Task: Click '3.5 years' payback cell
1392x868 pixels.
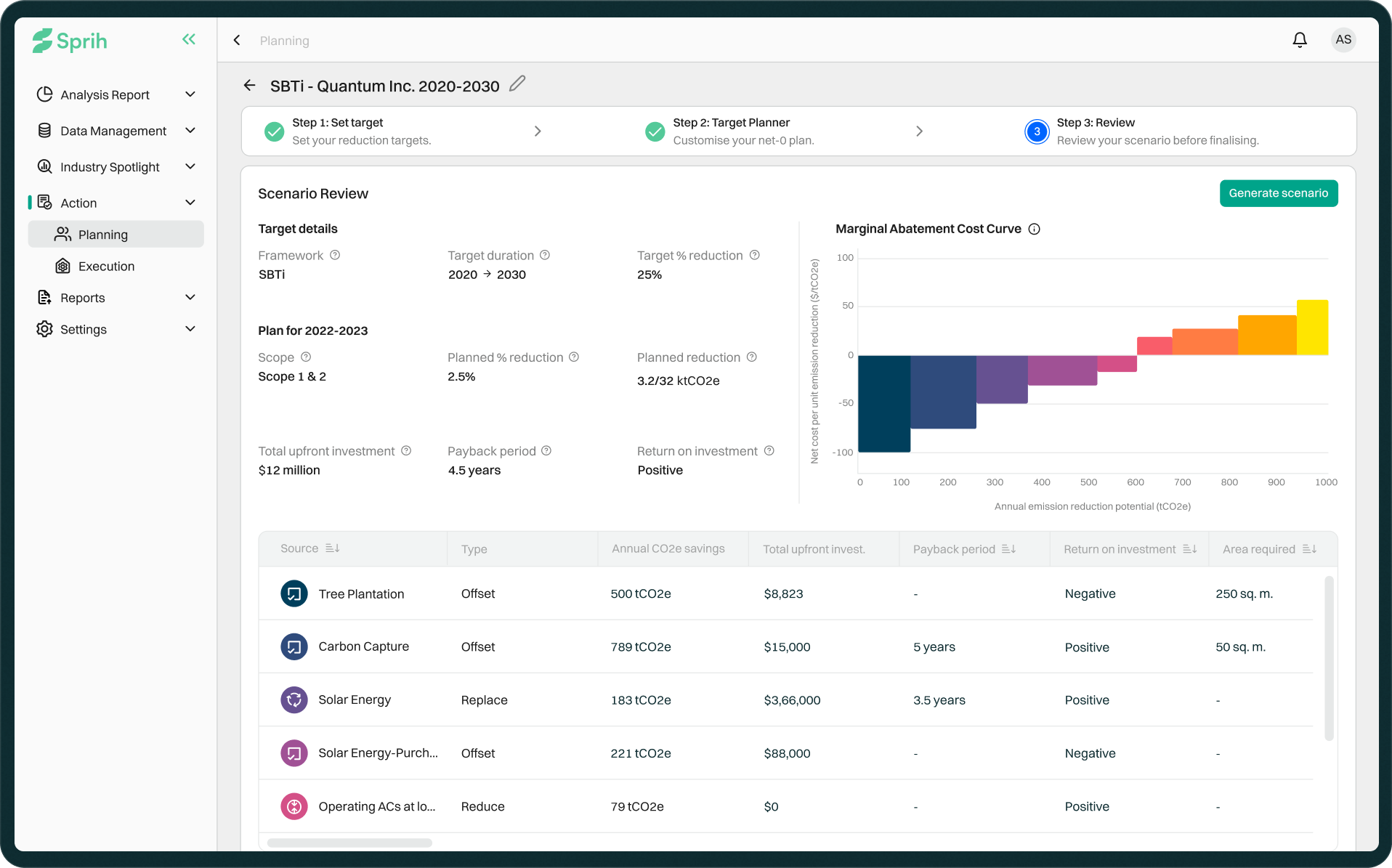Action: coord(939,700)
